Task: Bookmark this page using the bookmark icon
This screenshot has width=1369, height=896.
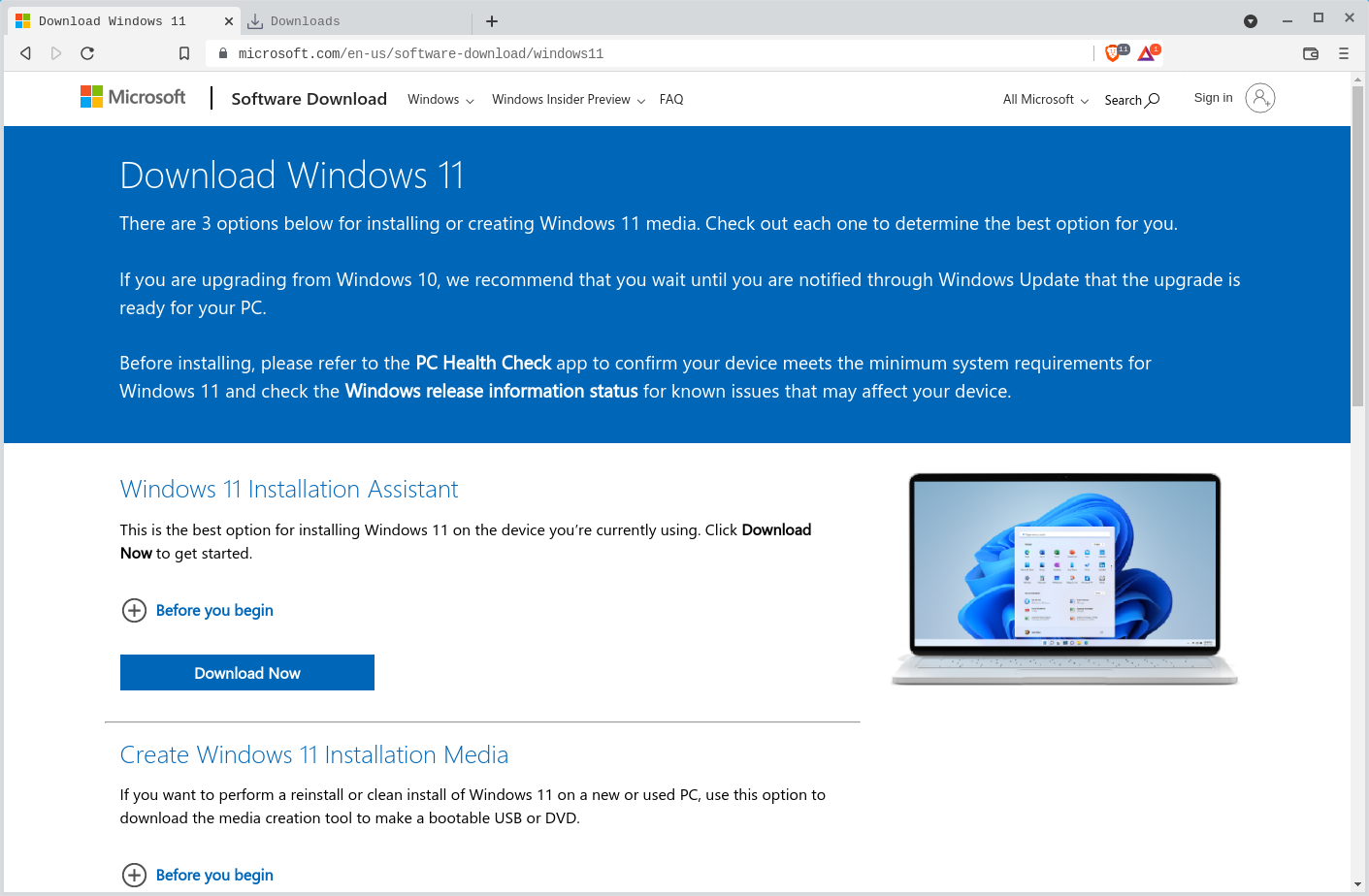Action: pyautogui.click(x=184, y=53)
